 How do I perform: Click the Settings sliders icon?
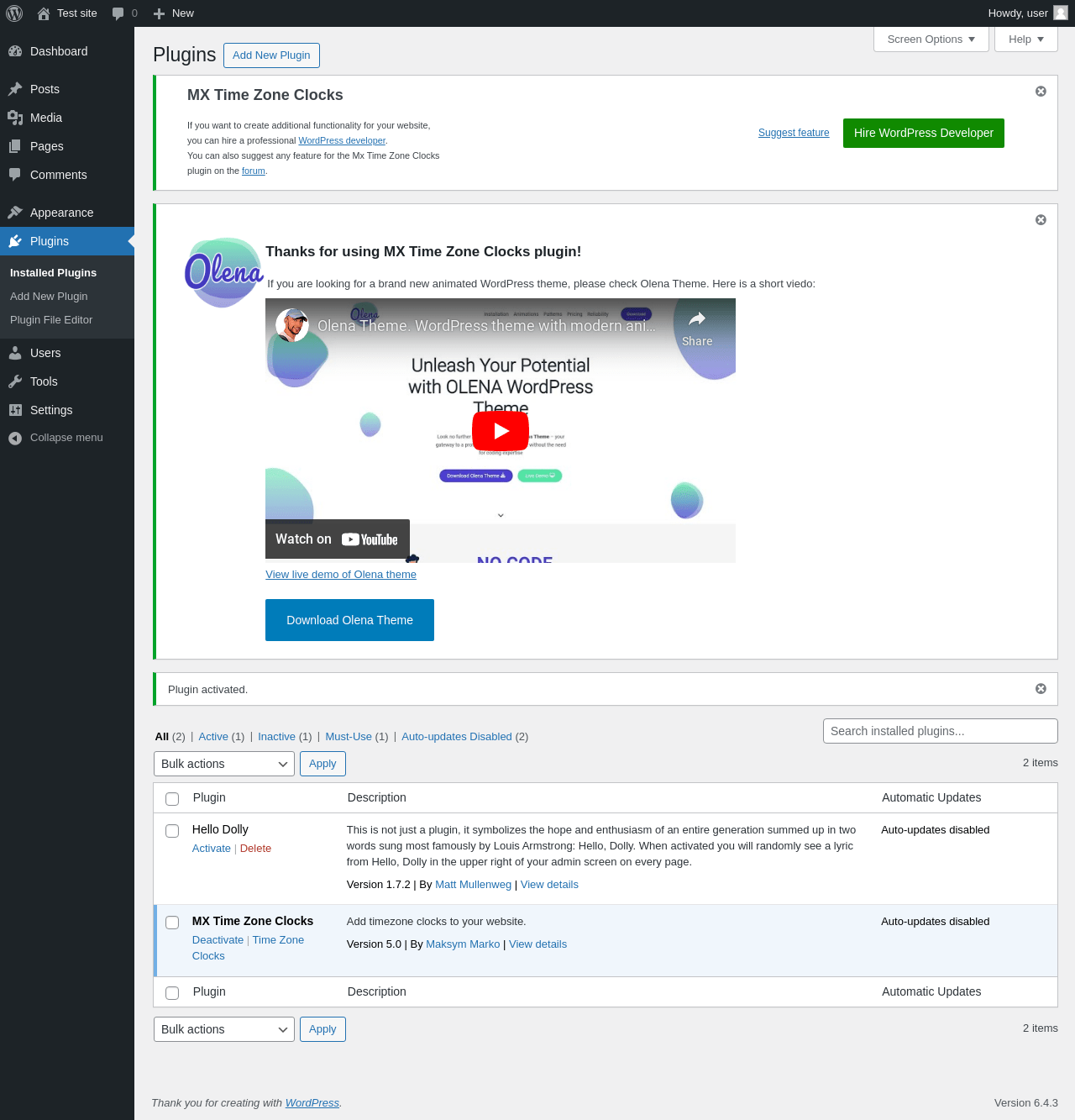(x=15, y=410)
